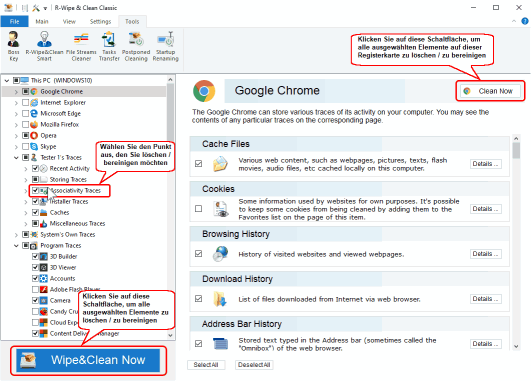
Task: Click the Address Bar History icon
Action: pyautogui.click(x=220, y=343)
